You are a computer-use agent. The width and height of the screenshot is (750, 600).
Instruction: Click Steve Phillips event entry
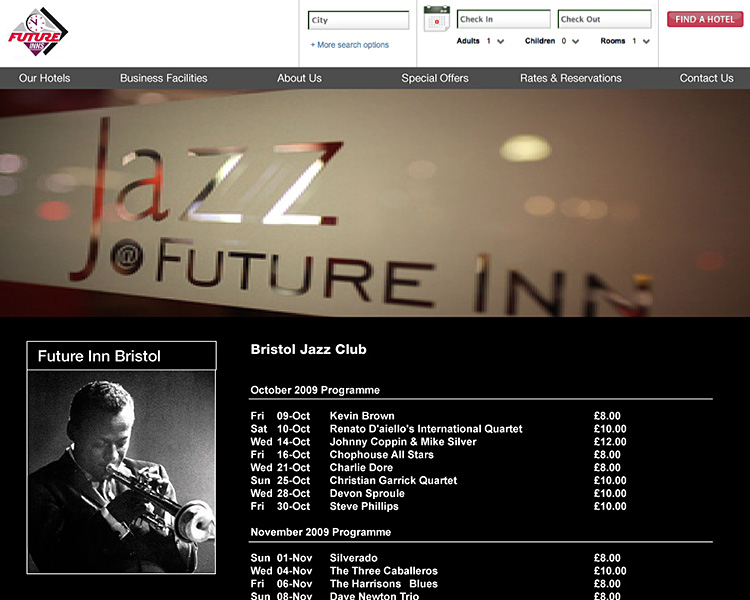pyautogui.click(x=364, y=506)
